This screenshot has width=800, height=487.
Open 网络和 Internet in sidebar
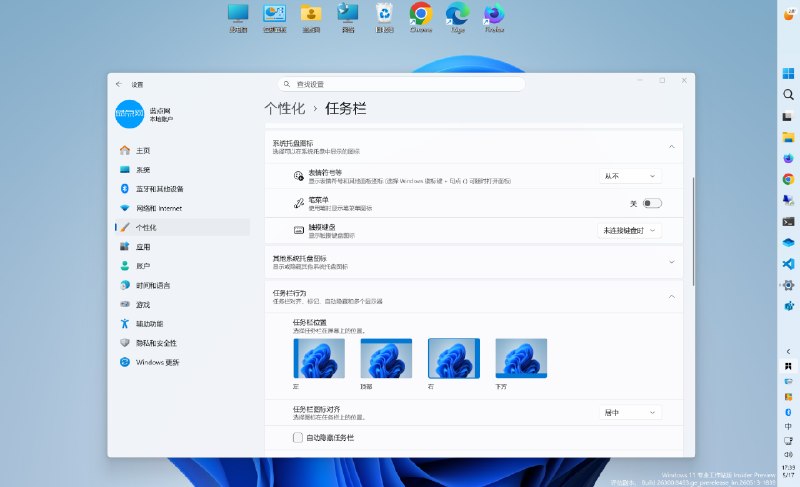click(x=183, y=208)
